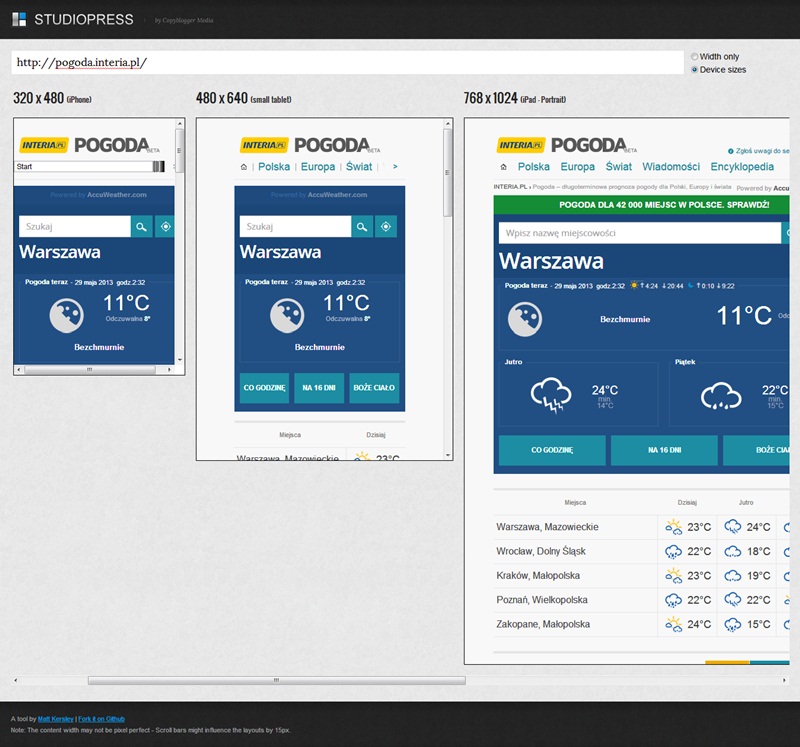Click Zakopane, Małopolska row
This screenshot has width=800, height=747.
click(x=641, y=625)
